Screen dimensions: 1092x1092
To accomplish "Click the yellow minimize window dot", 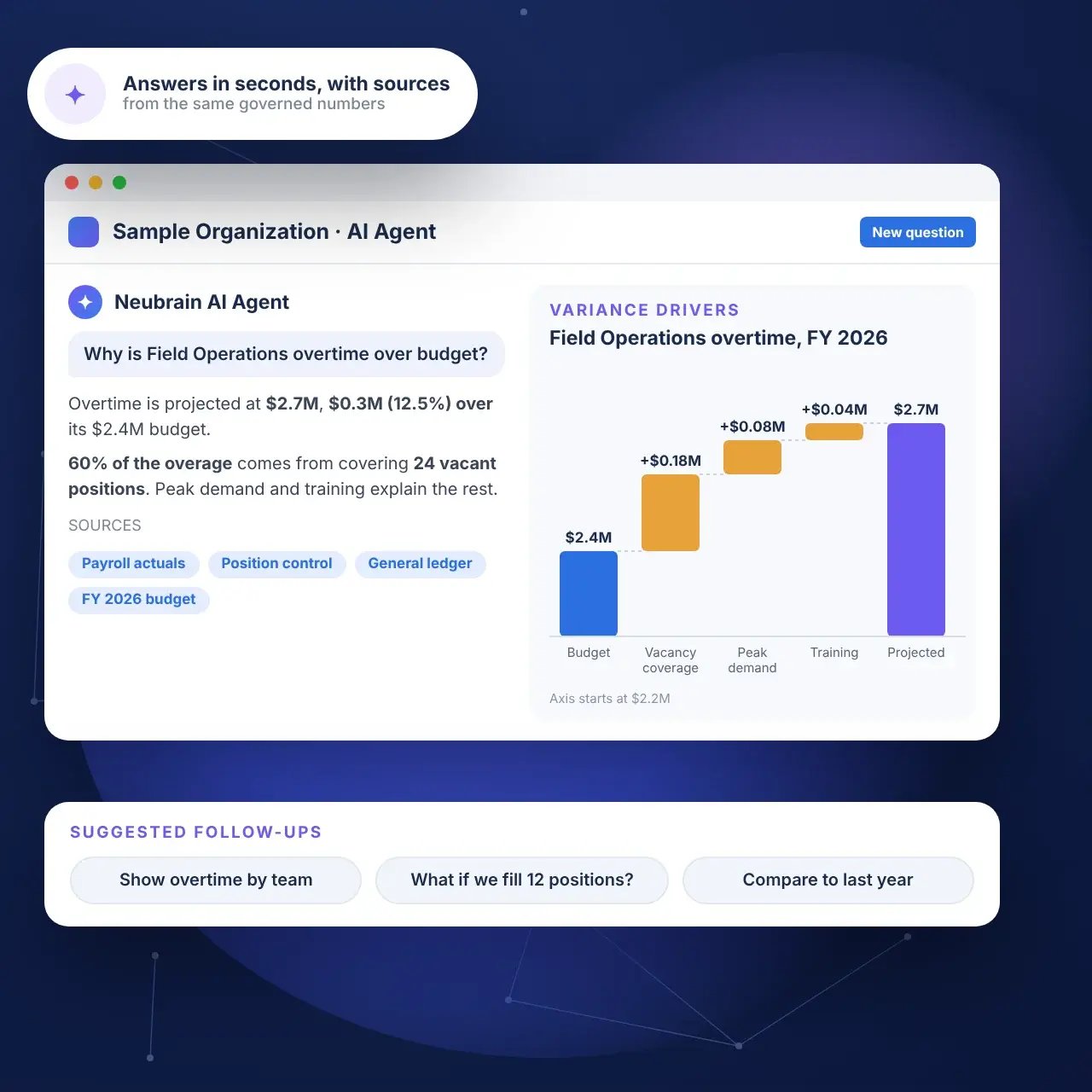I will click(96, 183).
